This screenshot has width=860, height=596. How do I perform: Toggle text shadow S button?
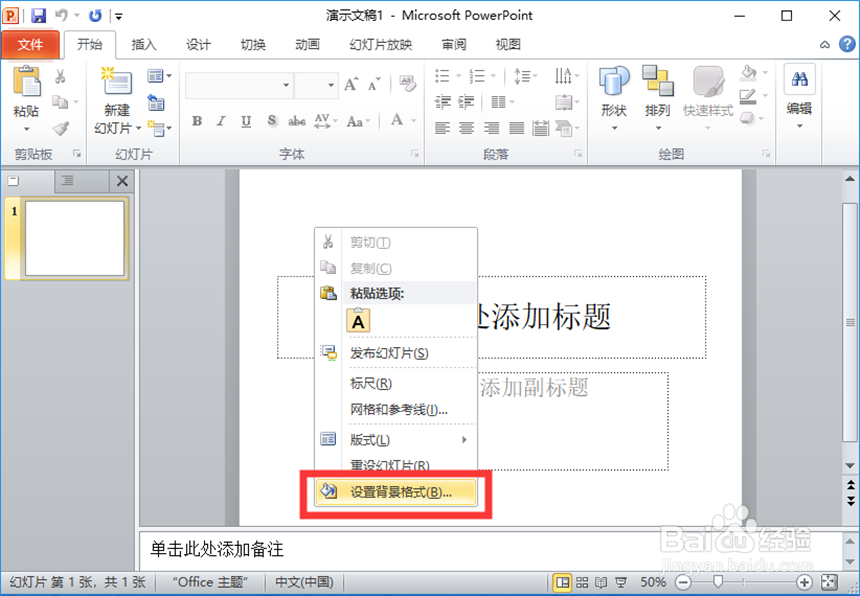[271, 121]
